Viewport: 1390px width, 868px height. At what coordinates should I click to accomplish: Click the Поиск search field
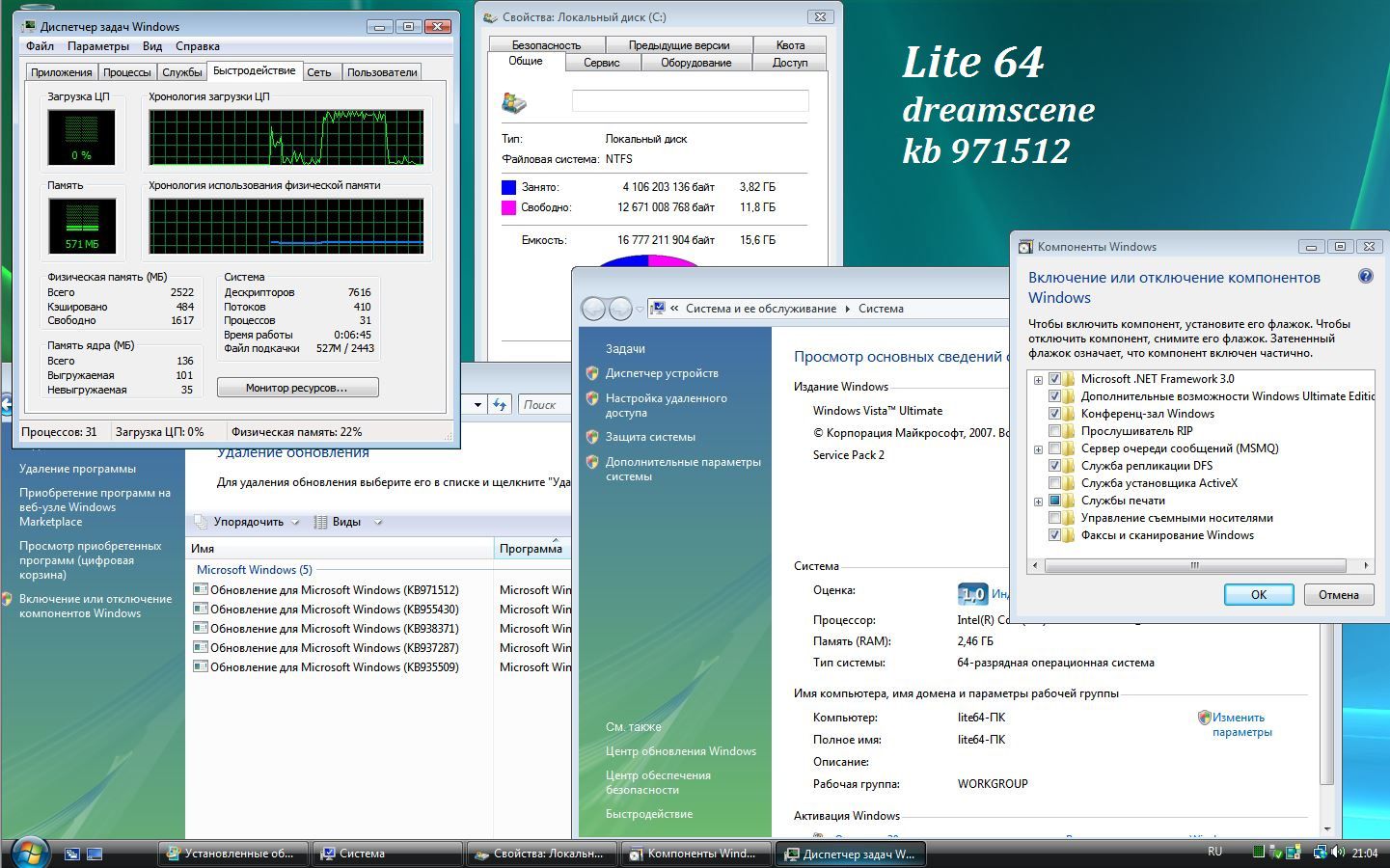pyautogui.click(x=545, y=405)
